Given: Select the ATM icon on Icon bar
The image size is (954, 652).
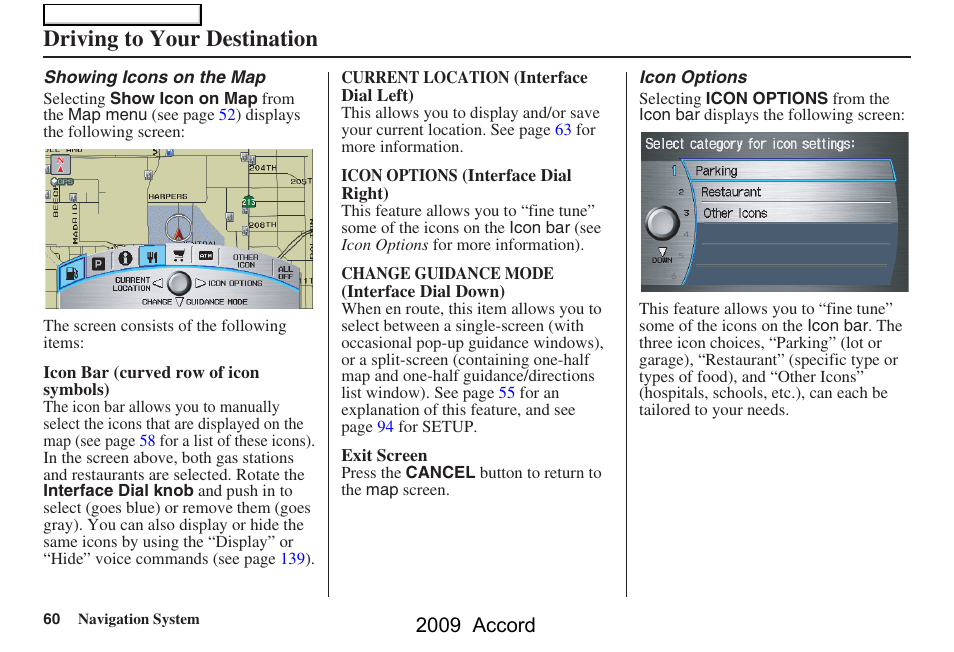Looking at the screenshot, I should pyautogui.click(x=206, y=256).
